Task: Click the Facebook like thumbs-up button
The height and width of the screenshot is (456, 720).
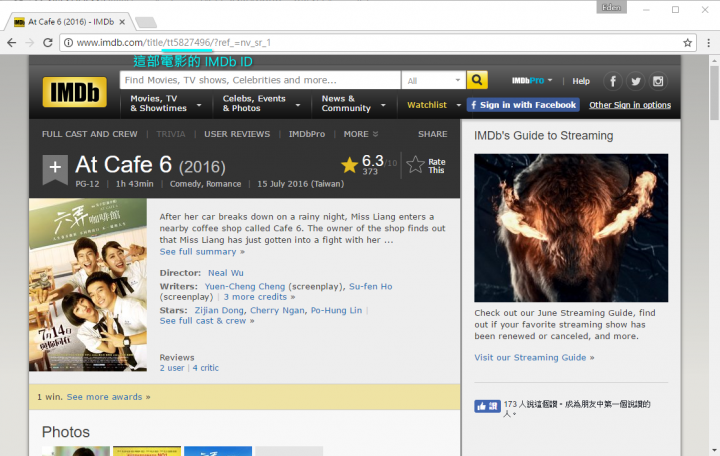Action: coord(487,406)
